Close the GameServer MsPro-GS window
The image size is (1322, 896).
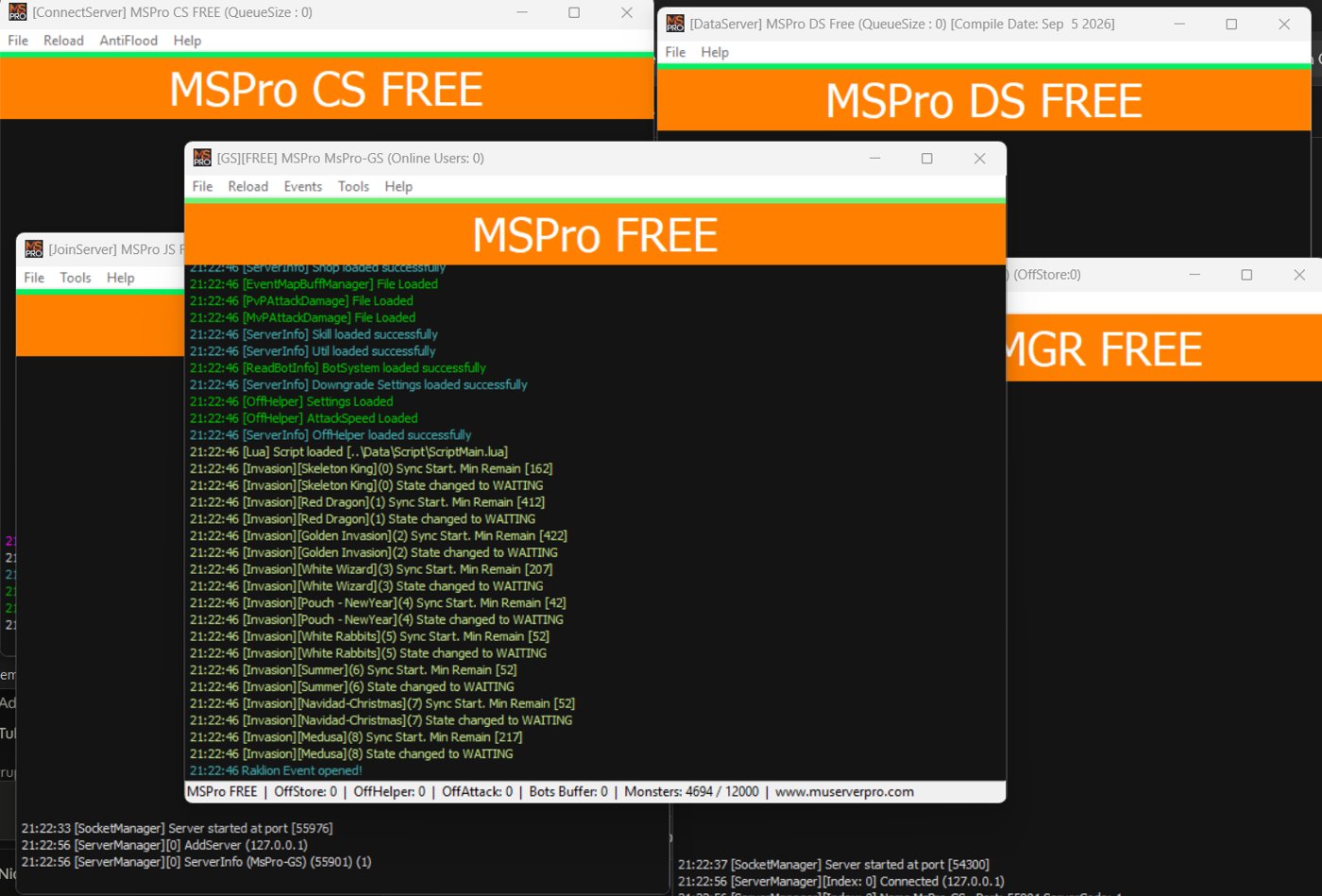(x=980, y=158)
